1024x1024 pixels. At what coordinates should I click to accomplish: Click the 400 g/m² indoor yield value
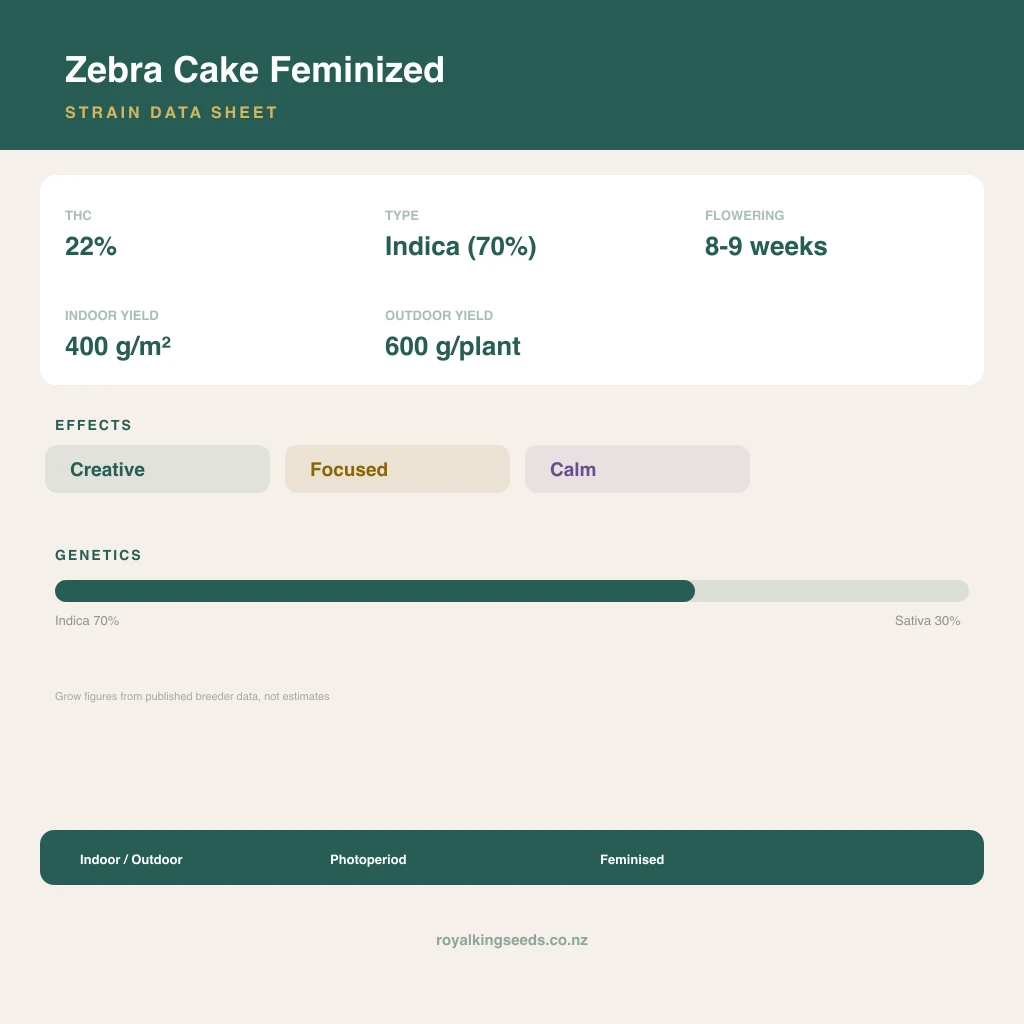click(x=118, y=346)
